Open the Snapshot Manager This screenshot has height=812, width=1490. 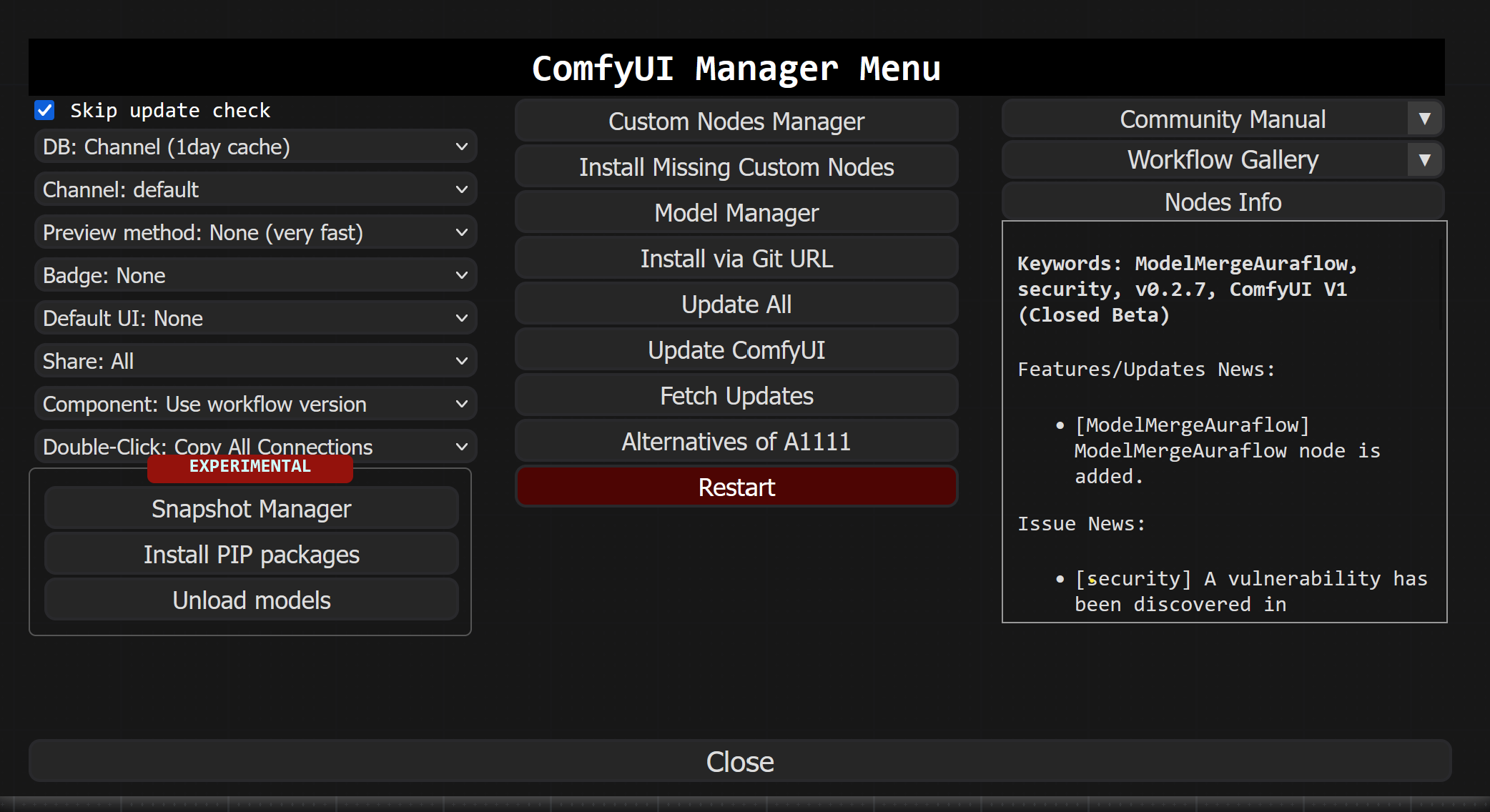[251, 508]
